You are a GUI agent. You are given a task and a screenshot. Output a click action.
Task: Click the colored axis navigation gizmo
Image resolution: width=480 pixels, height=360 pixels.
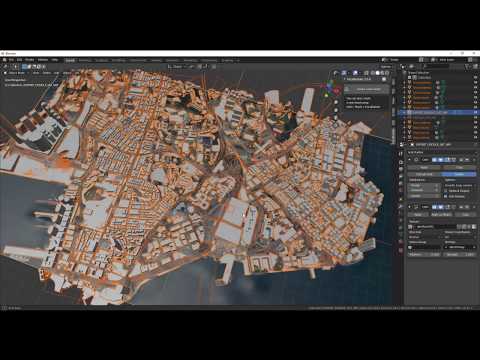(330, 88)
